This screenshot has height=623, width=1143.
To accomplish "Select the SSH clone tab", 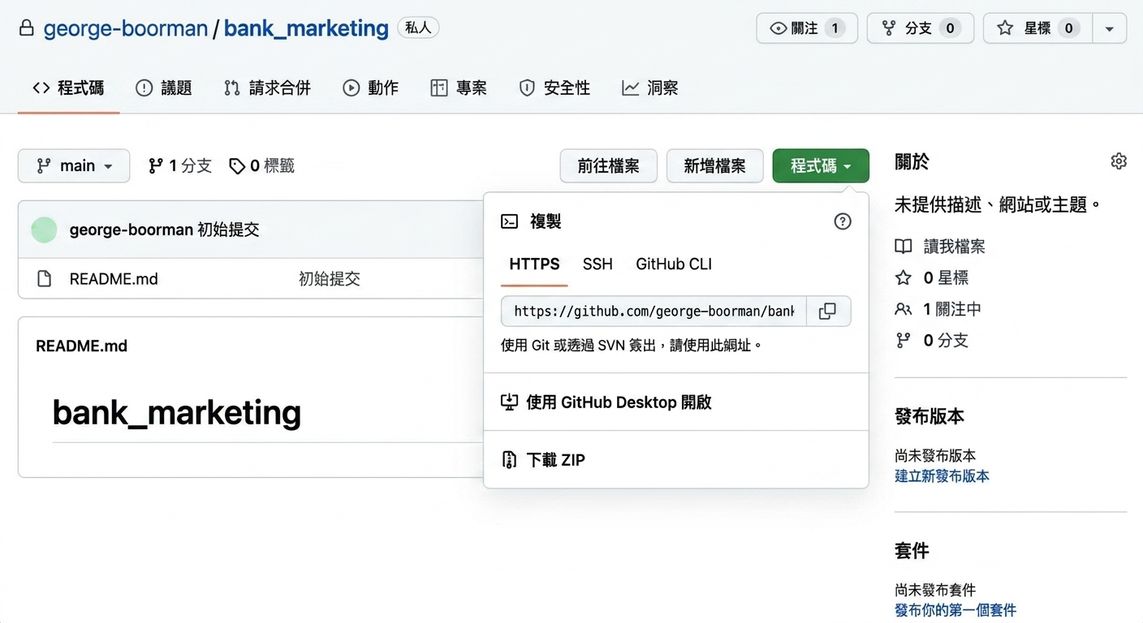I will pos(598,264).
